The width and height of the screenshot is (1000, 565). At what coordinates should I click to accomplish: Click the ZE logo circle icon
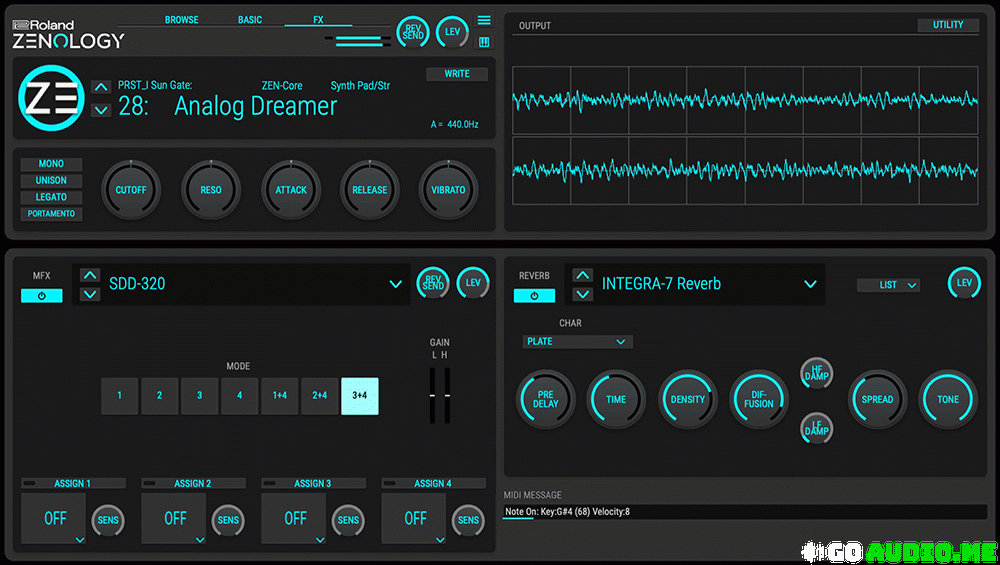pos(50,97)
